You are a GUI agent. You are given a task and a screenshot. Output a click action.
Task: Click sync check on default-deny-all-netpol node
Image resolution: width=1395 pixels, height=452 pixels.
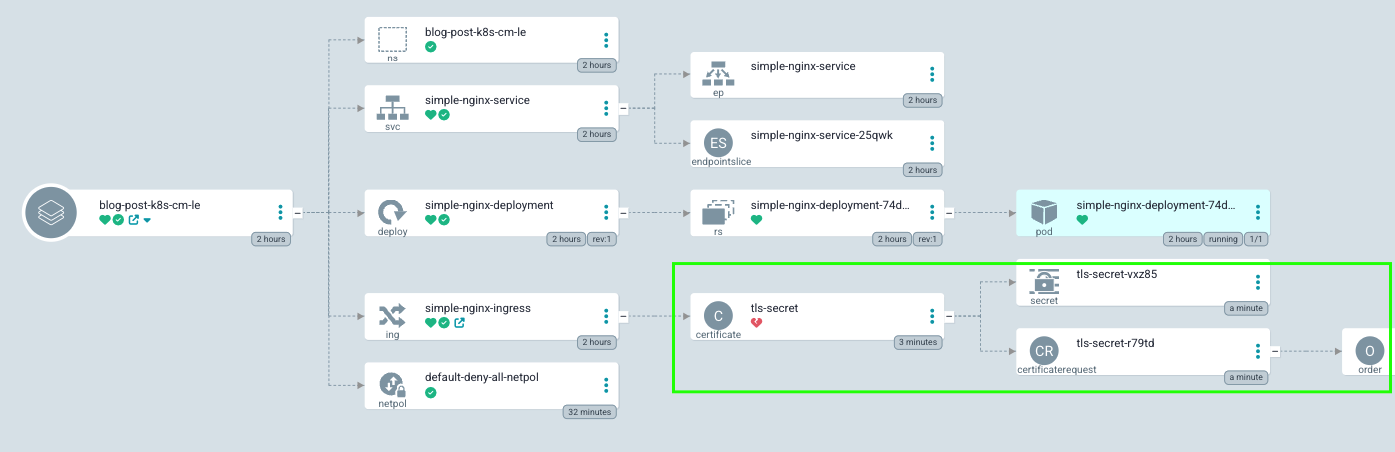(431, 393)
